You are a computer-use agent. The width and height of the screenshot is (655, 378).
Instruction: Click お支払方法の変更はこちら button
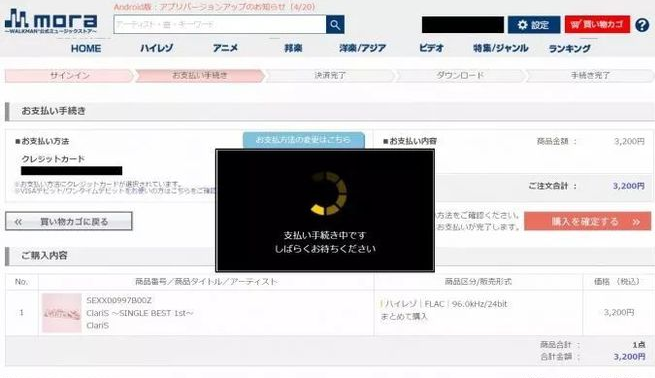click(x=304, y=140)
